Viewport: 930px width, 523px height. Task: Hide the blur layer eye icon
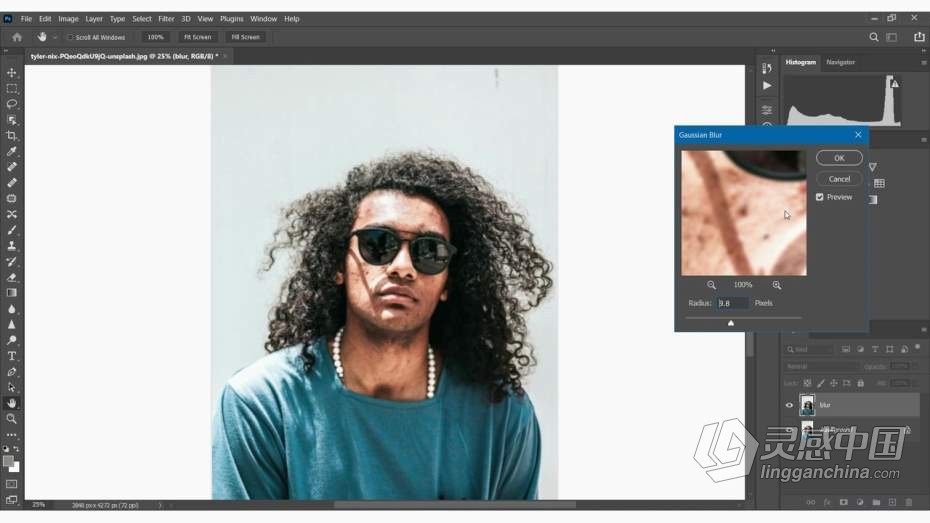[x=789, y=405]
